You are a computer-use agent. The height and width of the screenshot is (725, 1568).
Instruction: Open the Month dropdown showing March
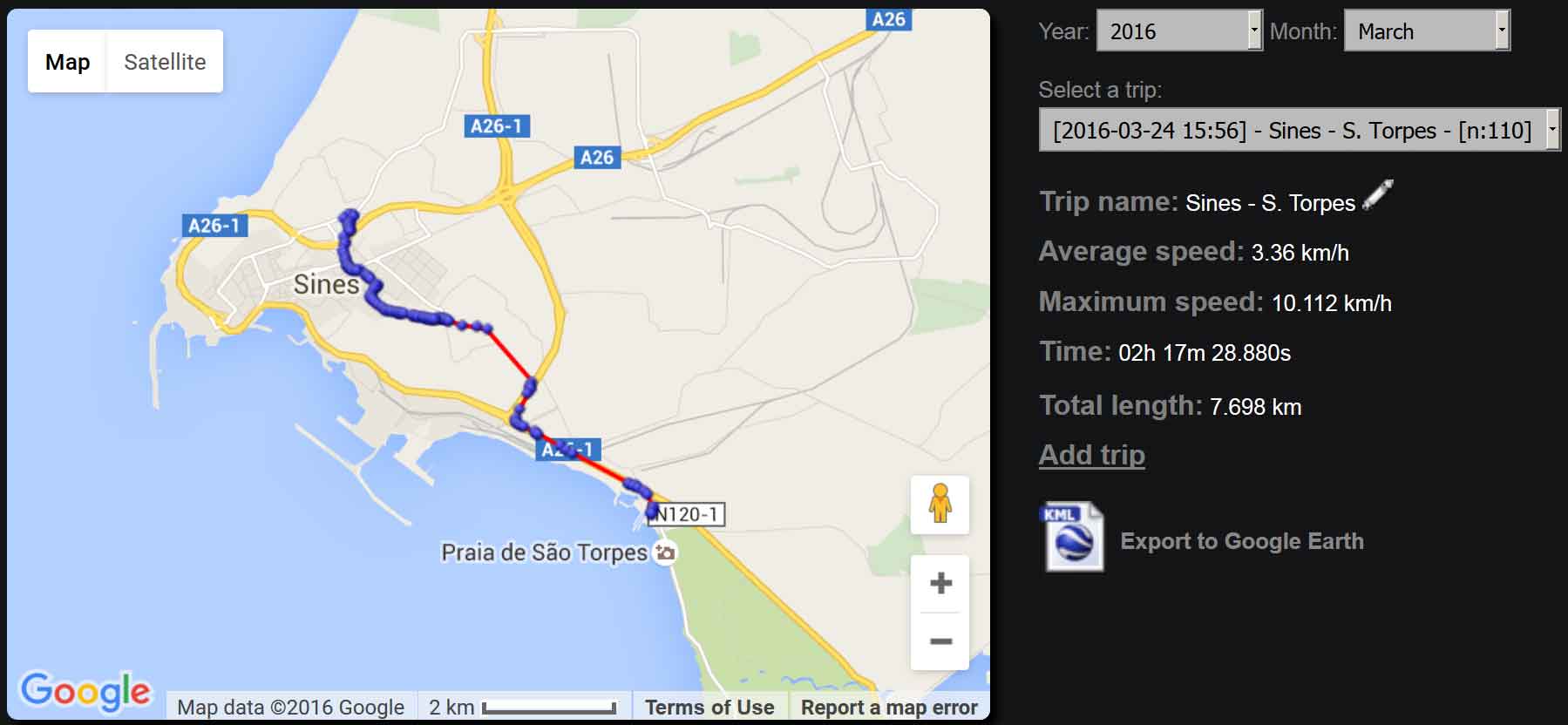pos(1427,31)
